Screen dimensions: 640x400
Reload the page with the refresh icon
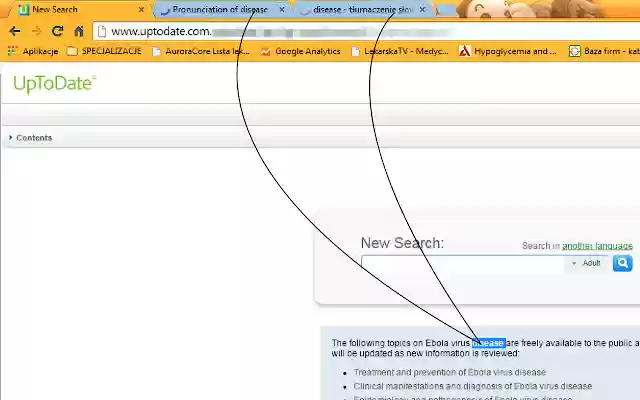58,31
